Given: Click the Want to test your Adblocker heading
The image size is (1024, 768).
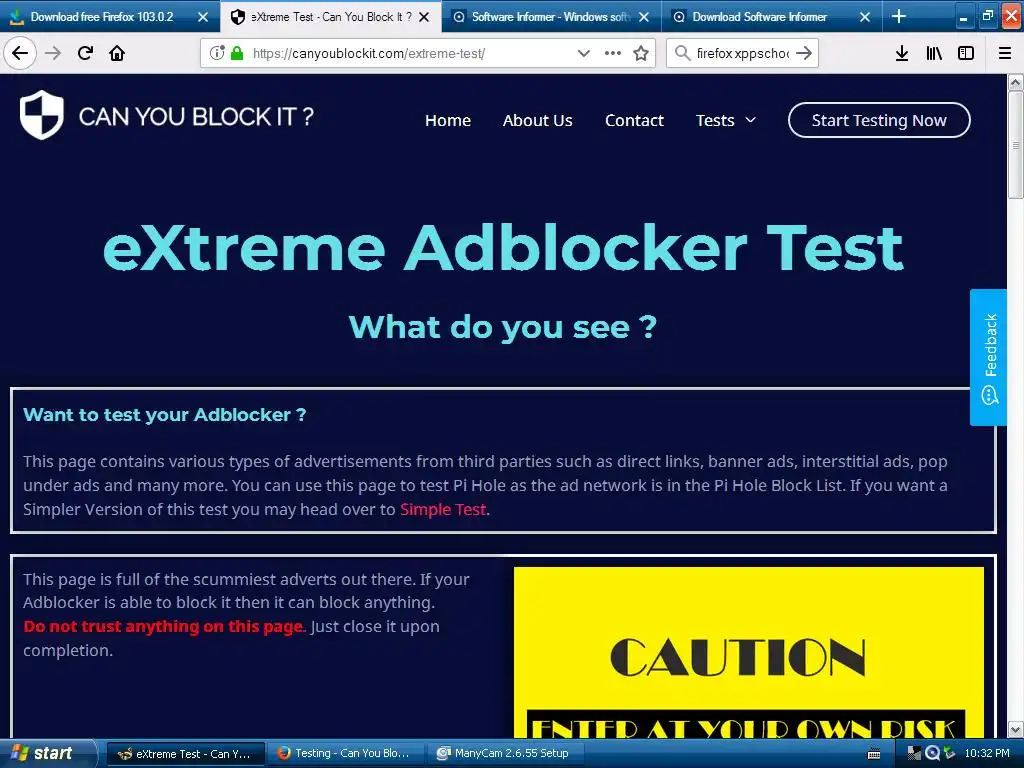Looking at the screenshot, I should [165, 415].
